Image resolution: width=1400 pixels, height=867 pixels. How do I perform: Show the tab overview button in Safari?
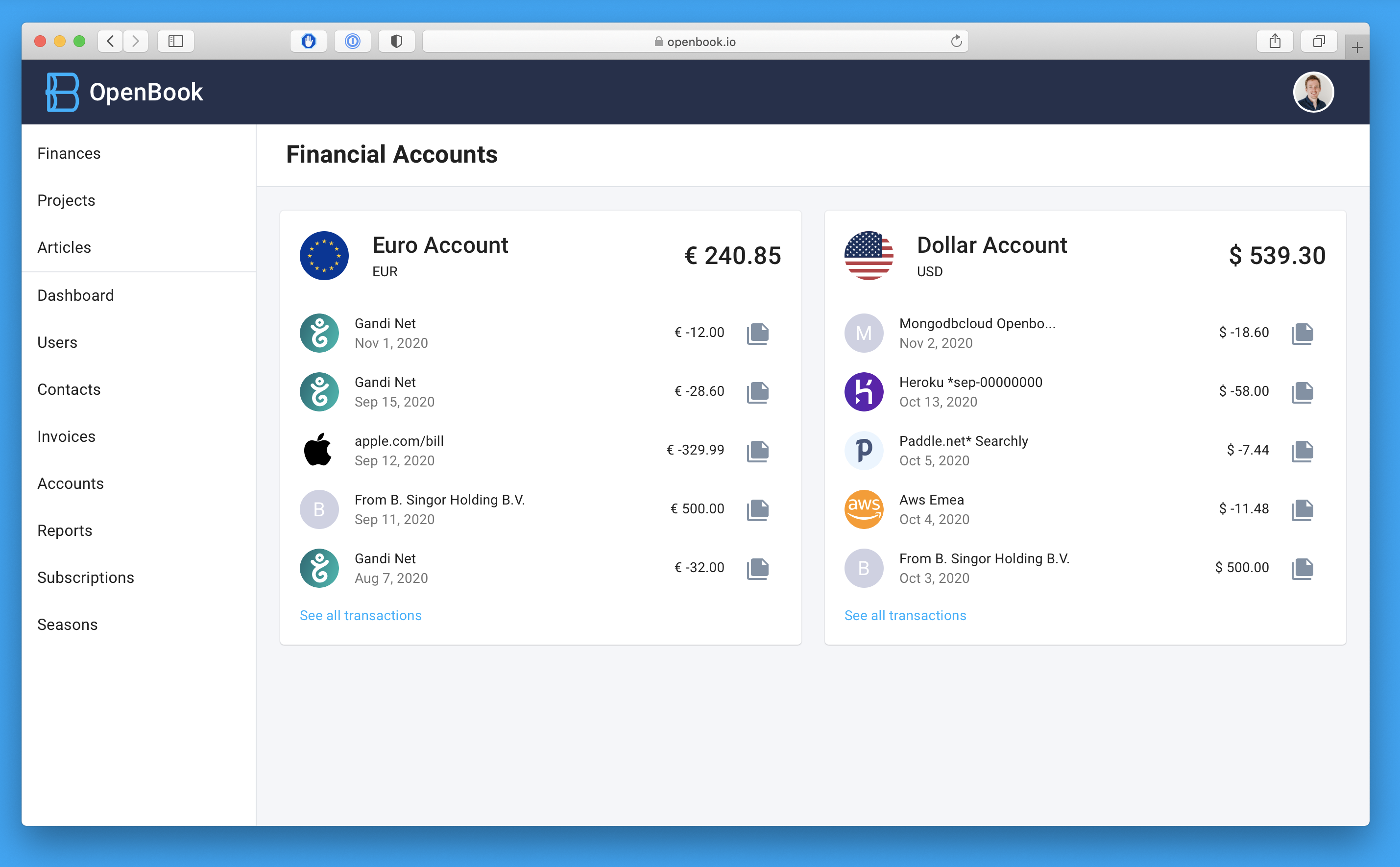coord(1319,41)
